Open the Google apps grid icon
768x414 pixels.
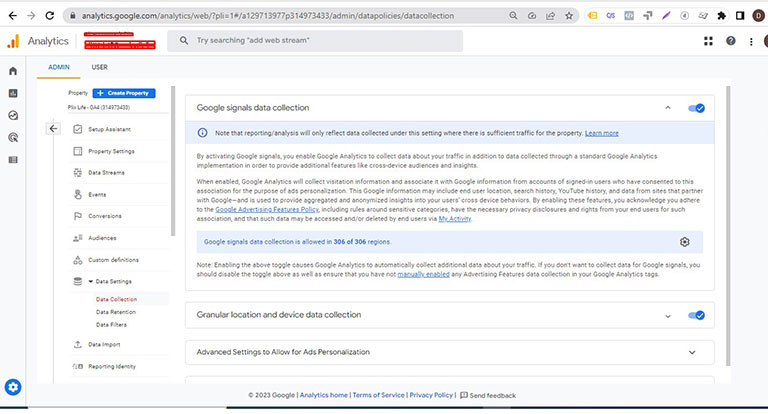click(708, 41)
